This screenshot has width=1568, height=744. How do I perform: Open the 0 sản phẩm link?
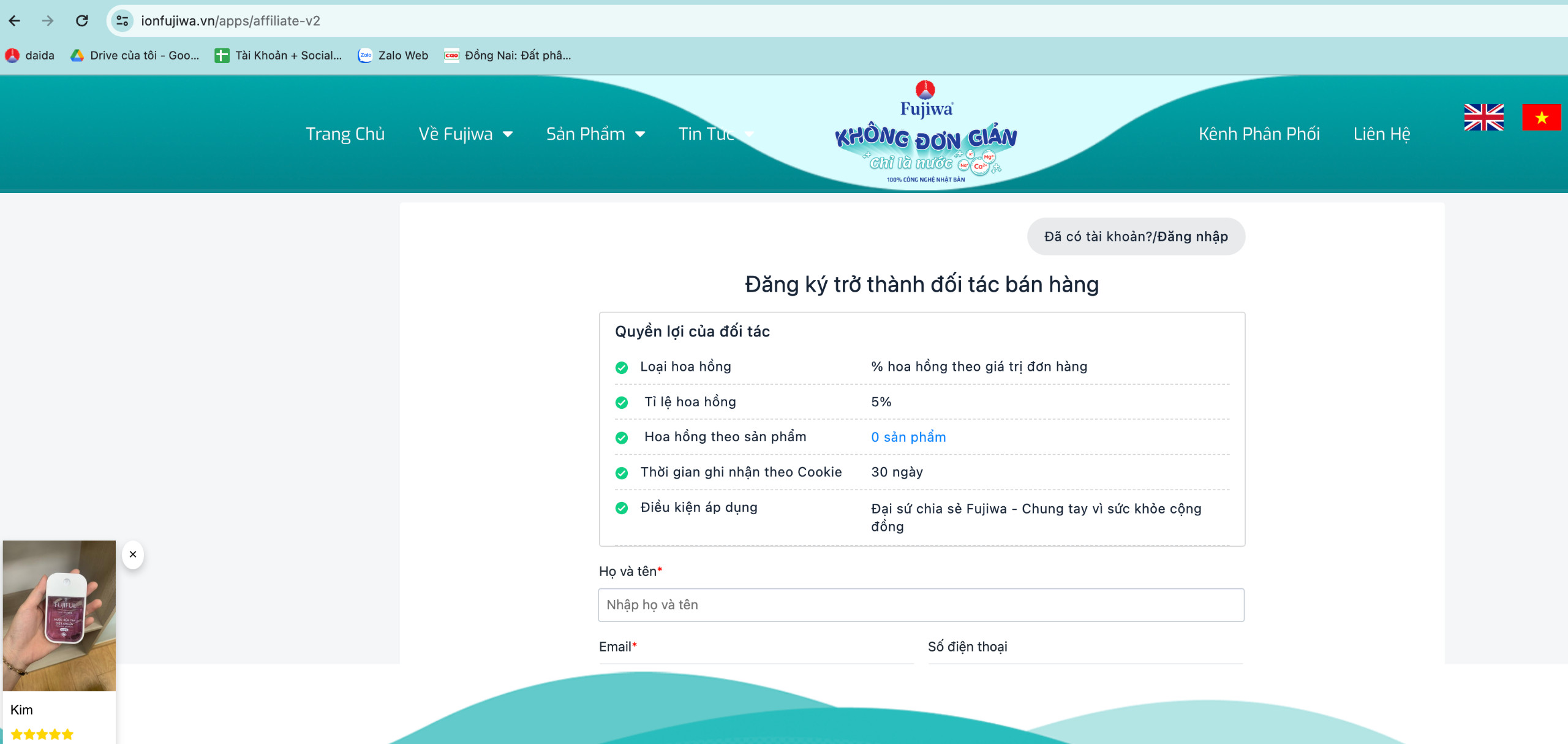pyautogui.click(x=908, y=437)
